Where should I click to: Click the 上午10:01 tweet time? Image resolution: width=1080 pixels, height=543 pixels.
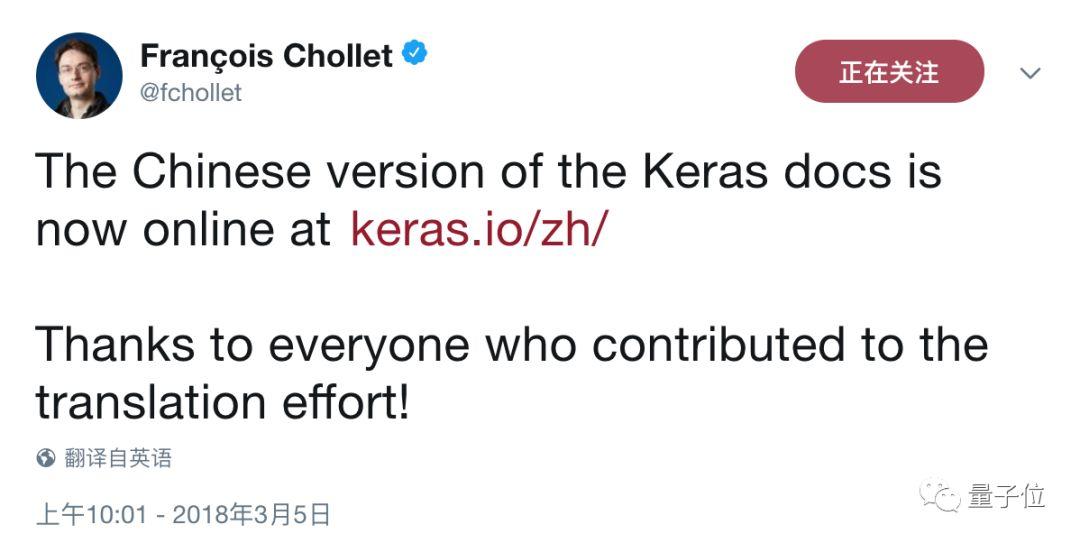[x=92, y=515]
